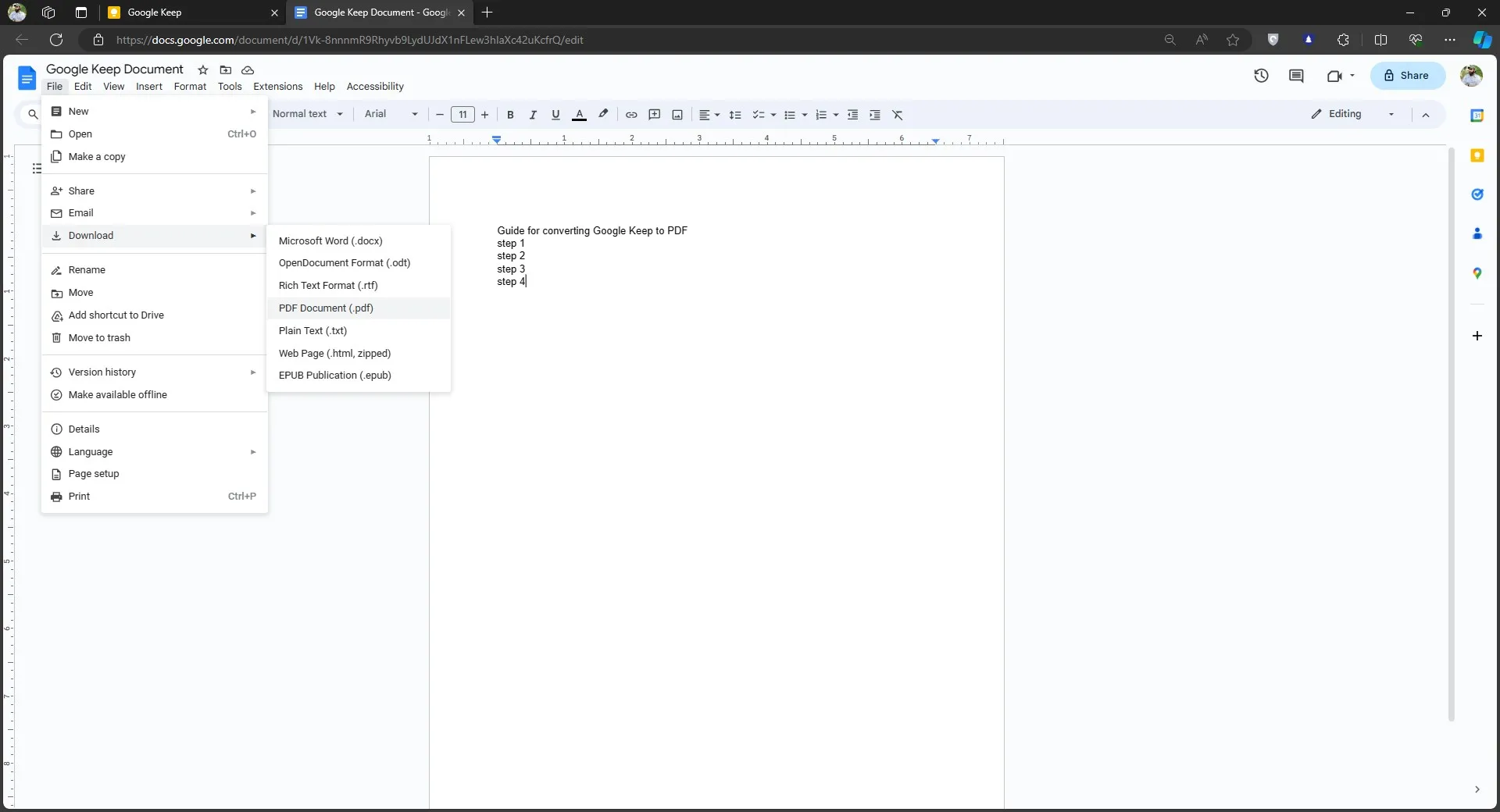Select Make a copy in File menu
This screenshot has height=812, width=1500.
coord(155,157)
